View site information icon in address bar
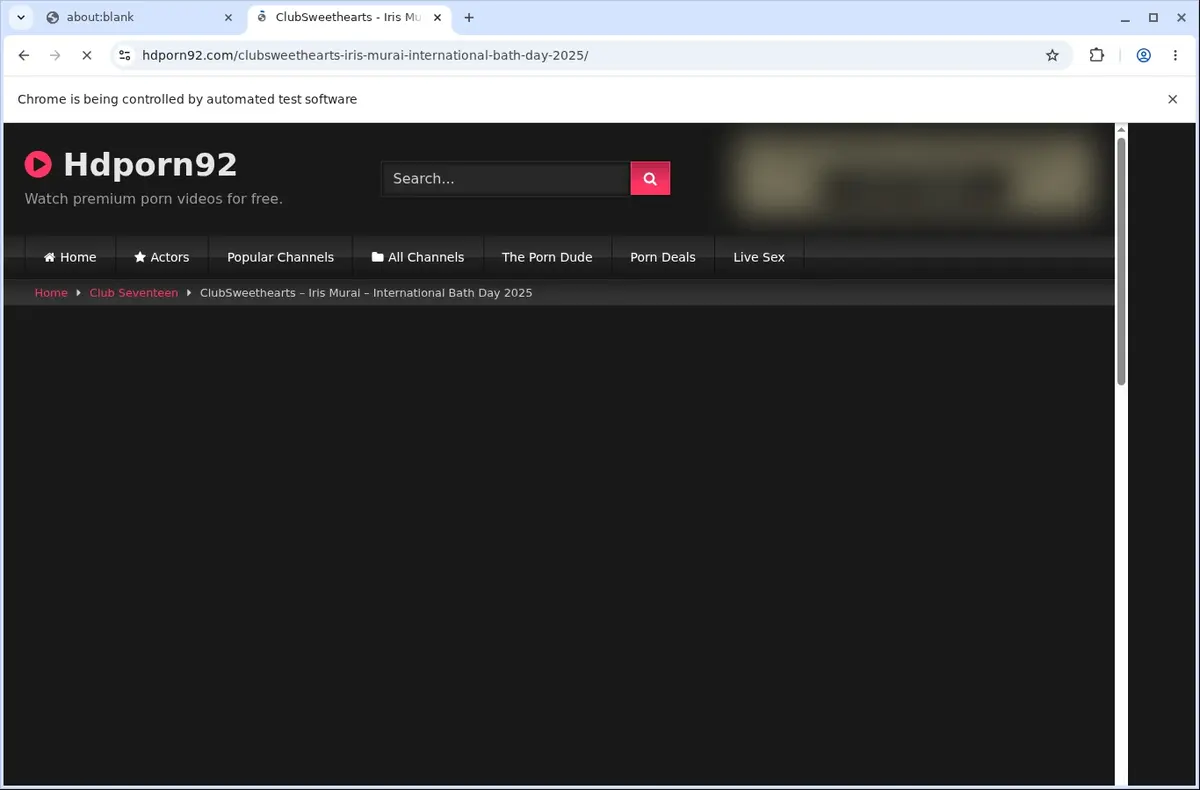 124,56
